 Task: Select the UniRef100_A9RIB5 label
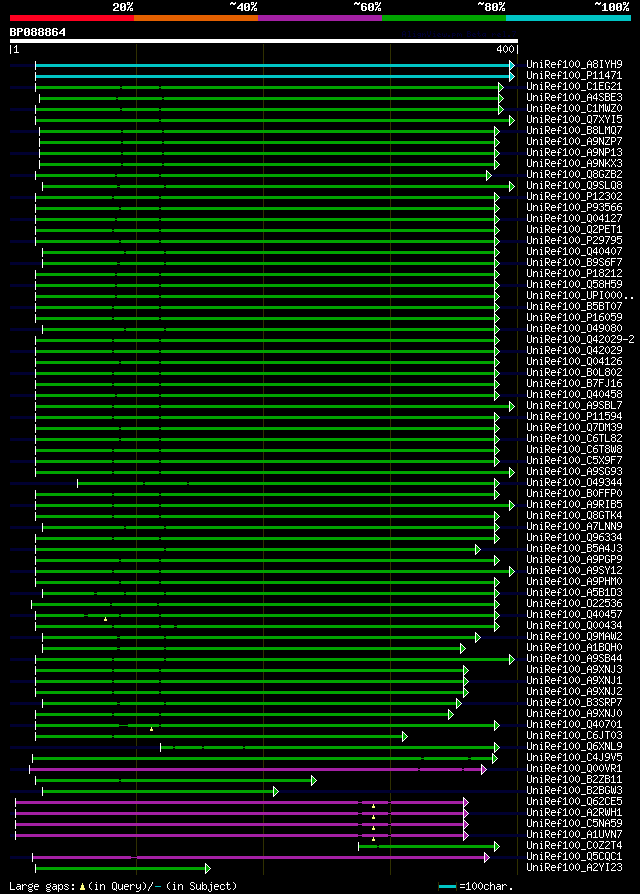tap(574, 504)
